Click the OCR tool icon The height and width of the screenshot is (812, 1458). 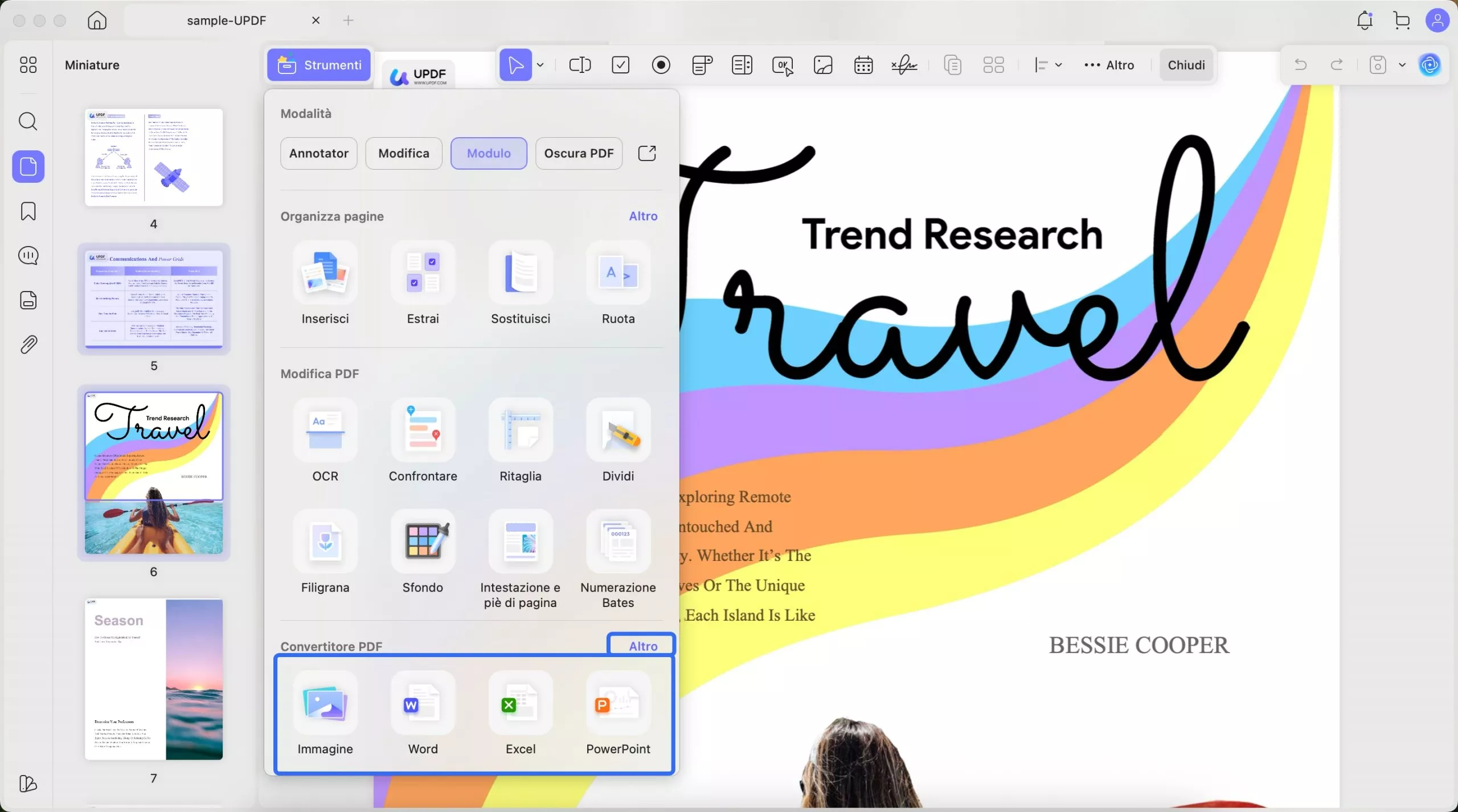pos(325,430)
